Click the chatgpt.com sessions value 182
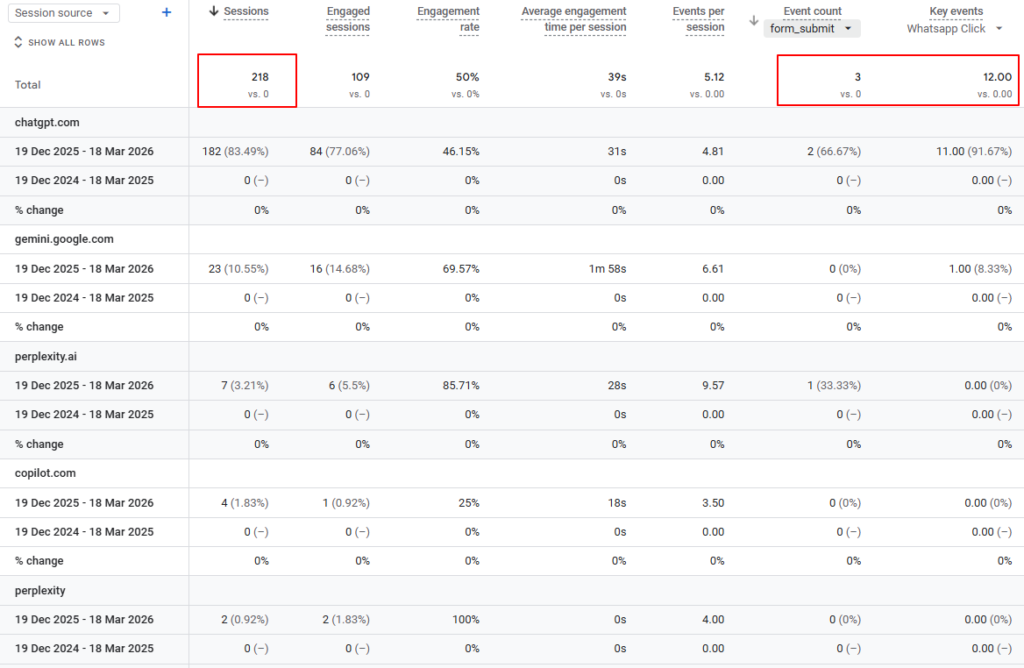The width and height of the screenshot is (1024, 668). [x=211, y=151]
